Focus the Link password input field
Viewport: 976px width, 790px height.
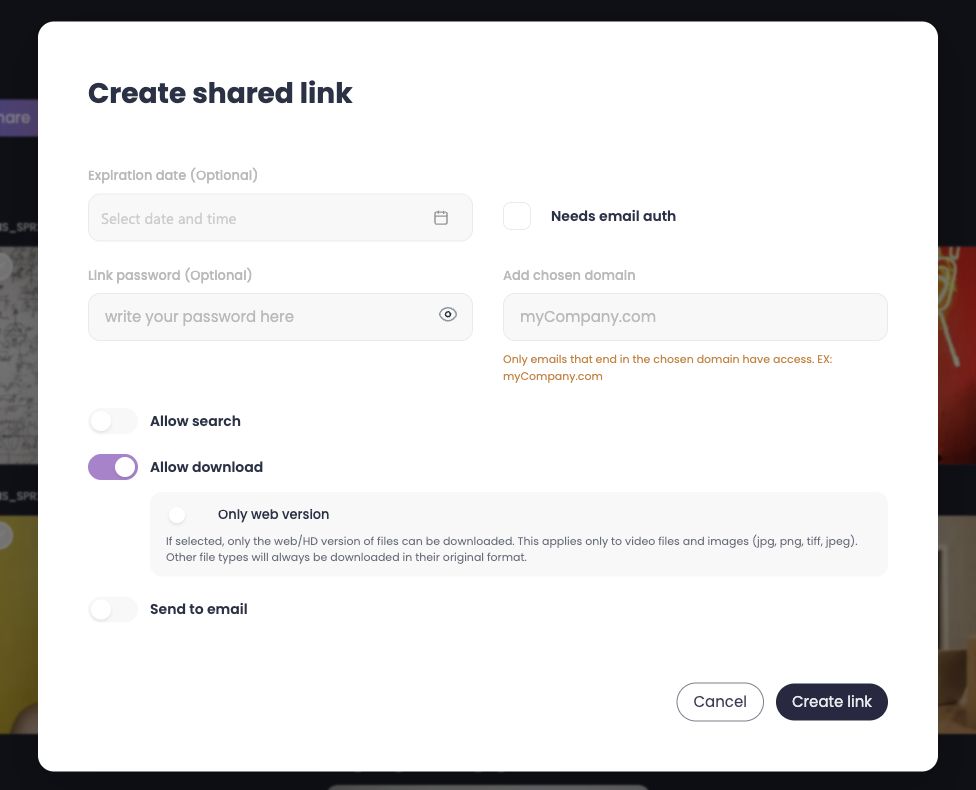[280, 317]
